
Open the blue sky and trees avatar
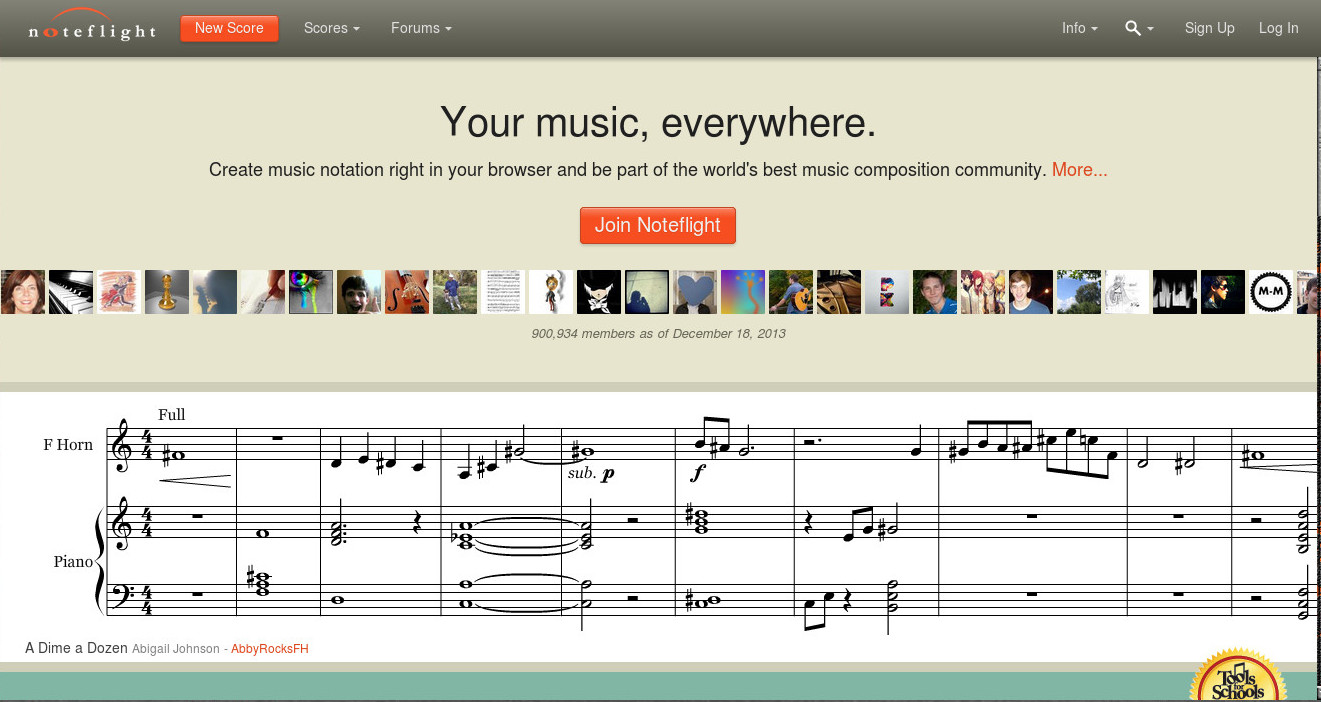click(1079, 292)
